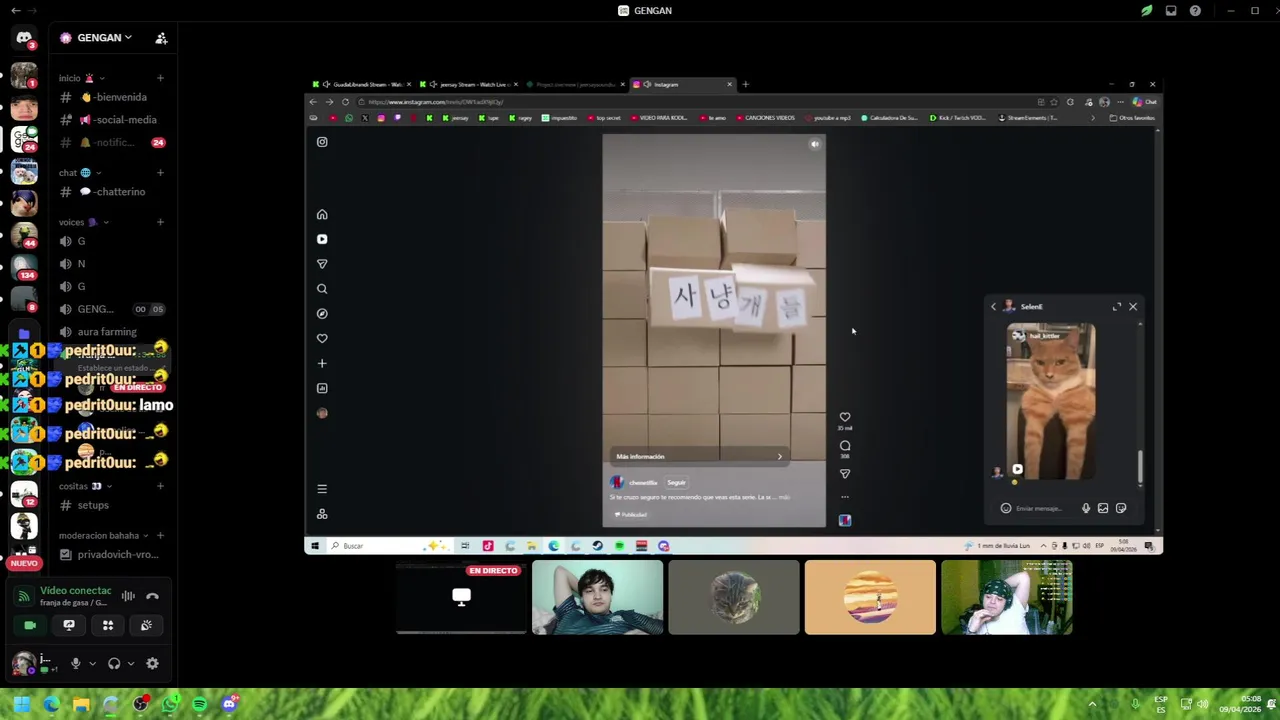The image size is (1280, 720).
Task: Collapse the cositas channel category
Action: (x=85, y=486)
